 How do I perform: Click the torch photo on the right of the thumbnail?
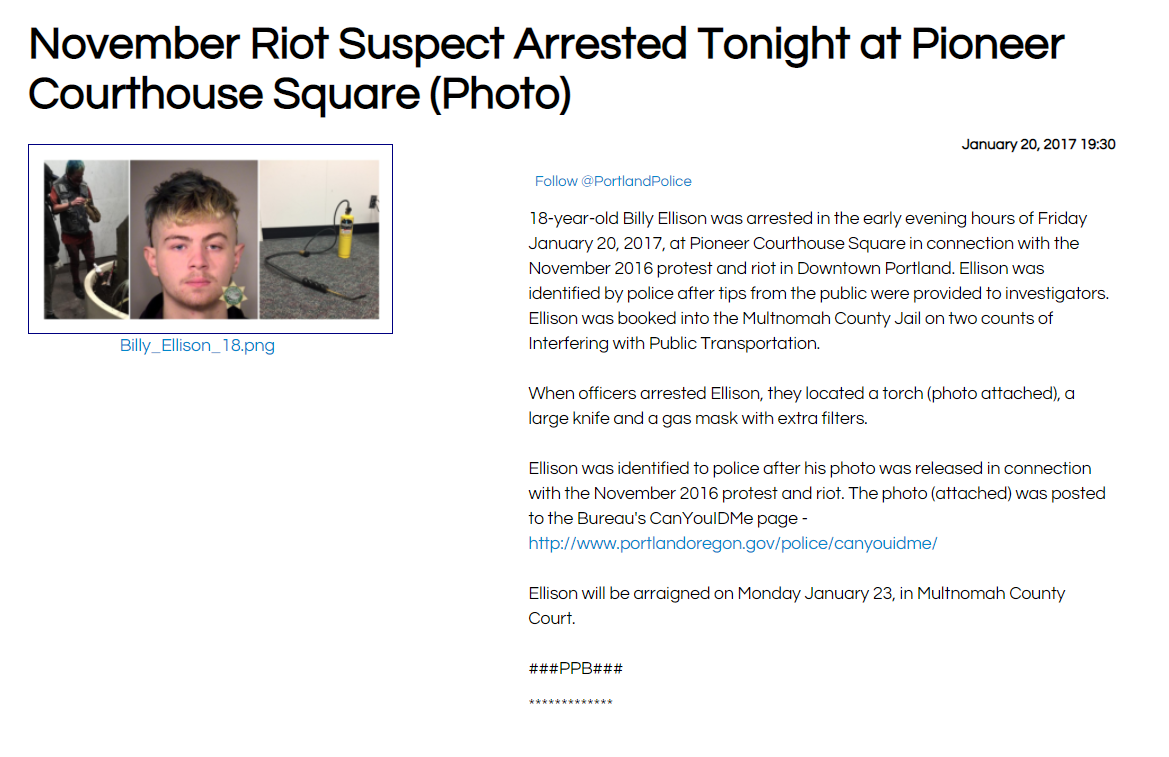coord(319,239)
